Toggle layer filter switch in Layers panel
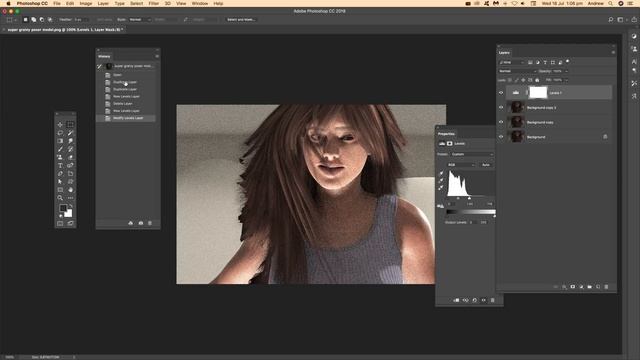 tap(567, 62)
